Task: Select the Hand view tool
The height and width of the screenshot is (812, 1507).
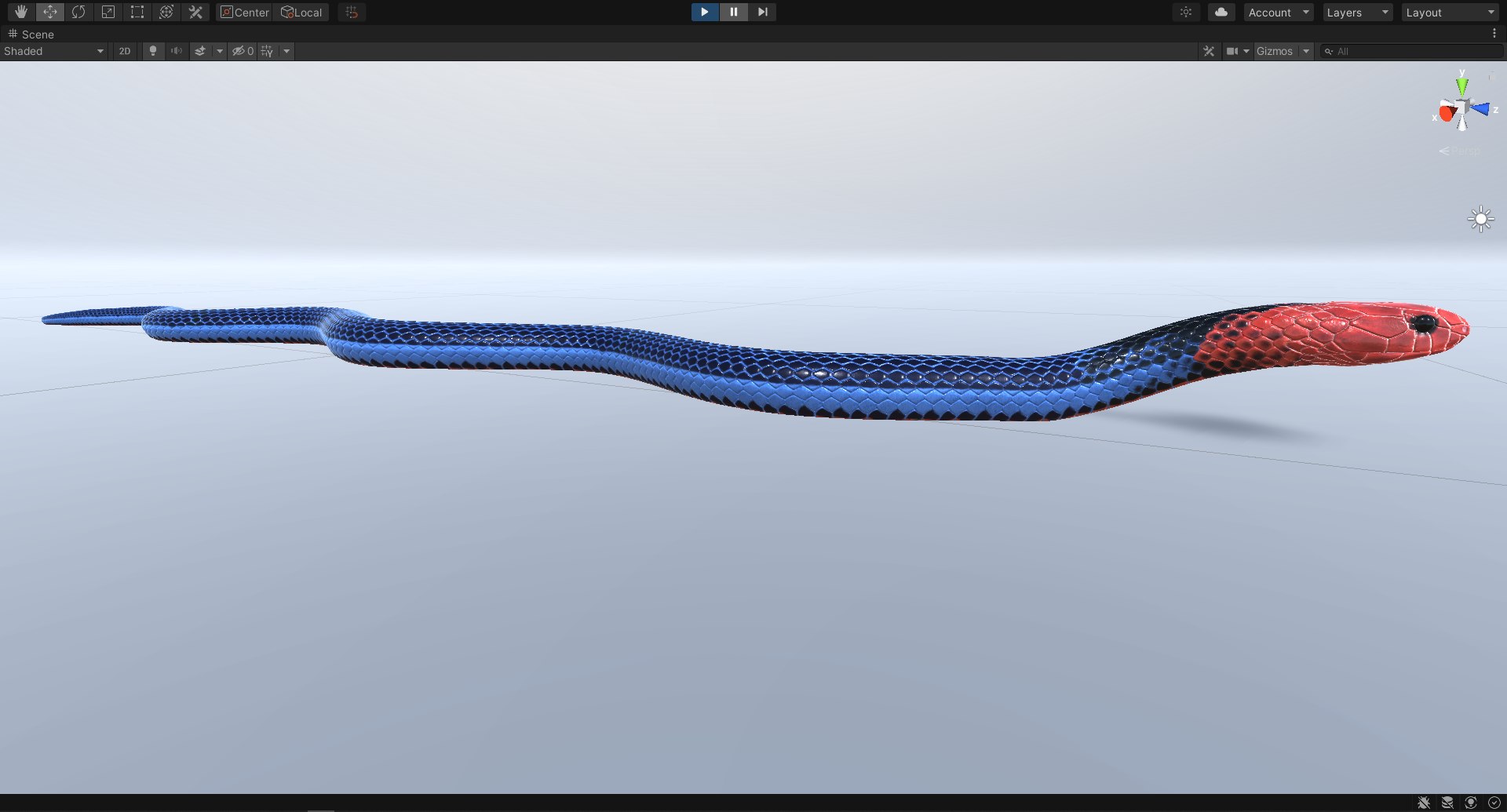Action: pos(20,12)
